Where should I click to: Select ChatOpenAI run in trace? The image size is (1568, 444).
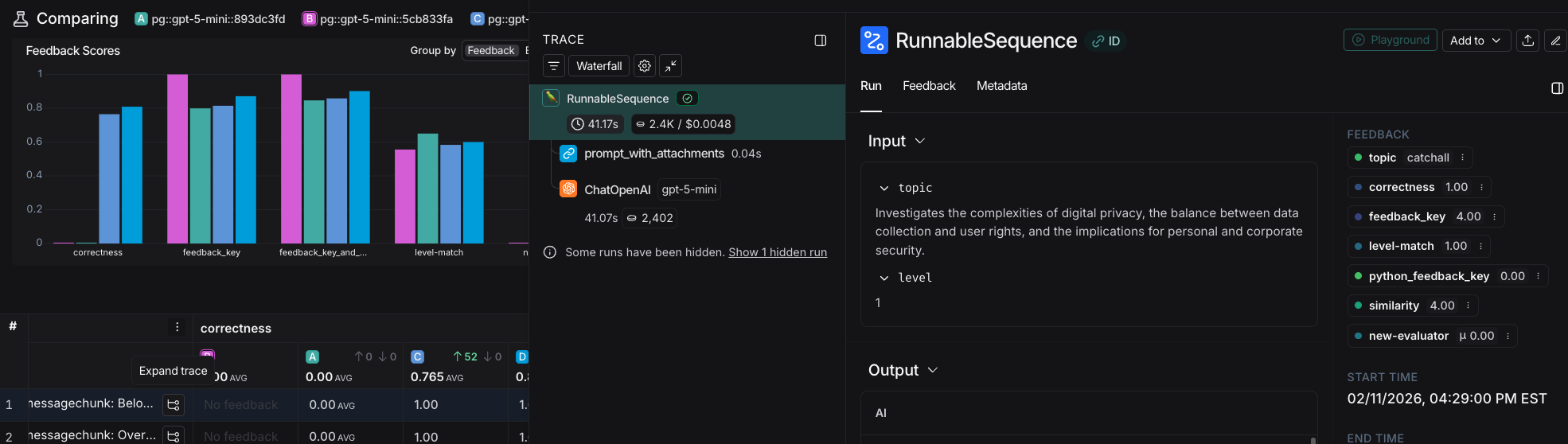617,189
